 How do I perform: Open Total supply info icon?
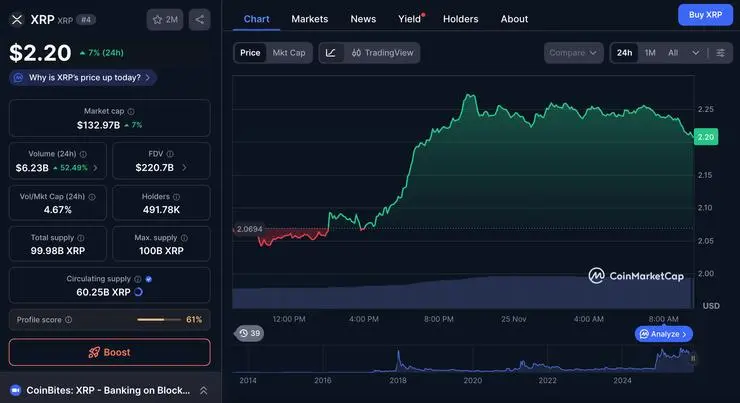pos(81,238)
